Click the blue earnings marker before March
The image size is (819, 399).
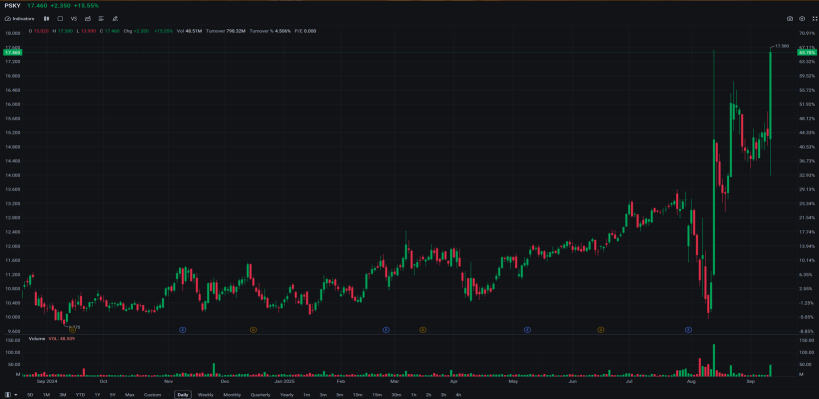[x=386, y=330]
